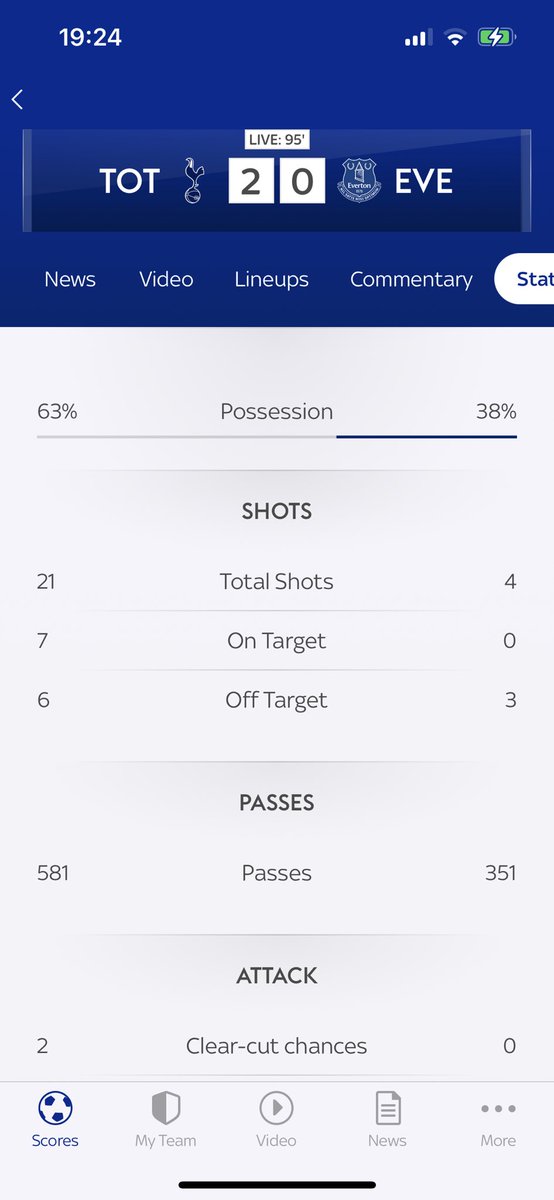Tap the Tottenham club crest
Image resolution: width=554 pixels, height=1200 pixels.
click(x=193, y=181)
